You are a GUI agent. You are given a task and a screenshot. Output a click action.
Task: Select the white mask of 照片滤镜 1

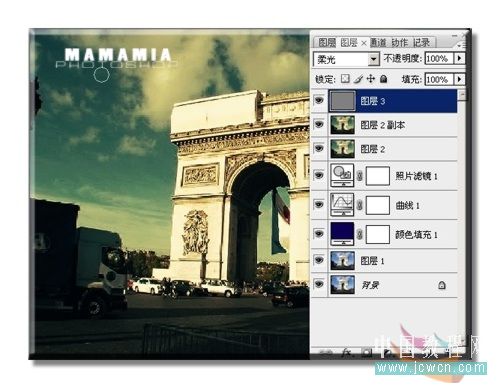click(378, 176)
